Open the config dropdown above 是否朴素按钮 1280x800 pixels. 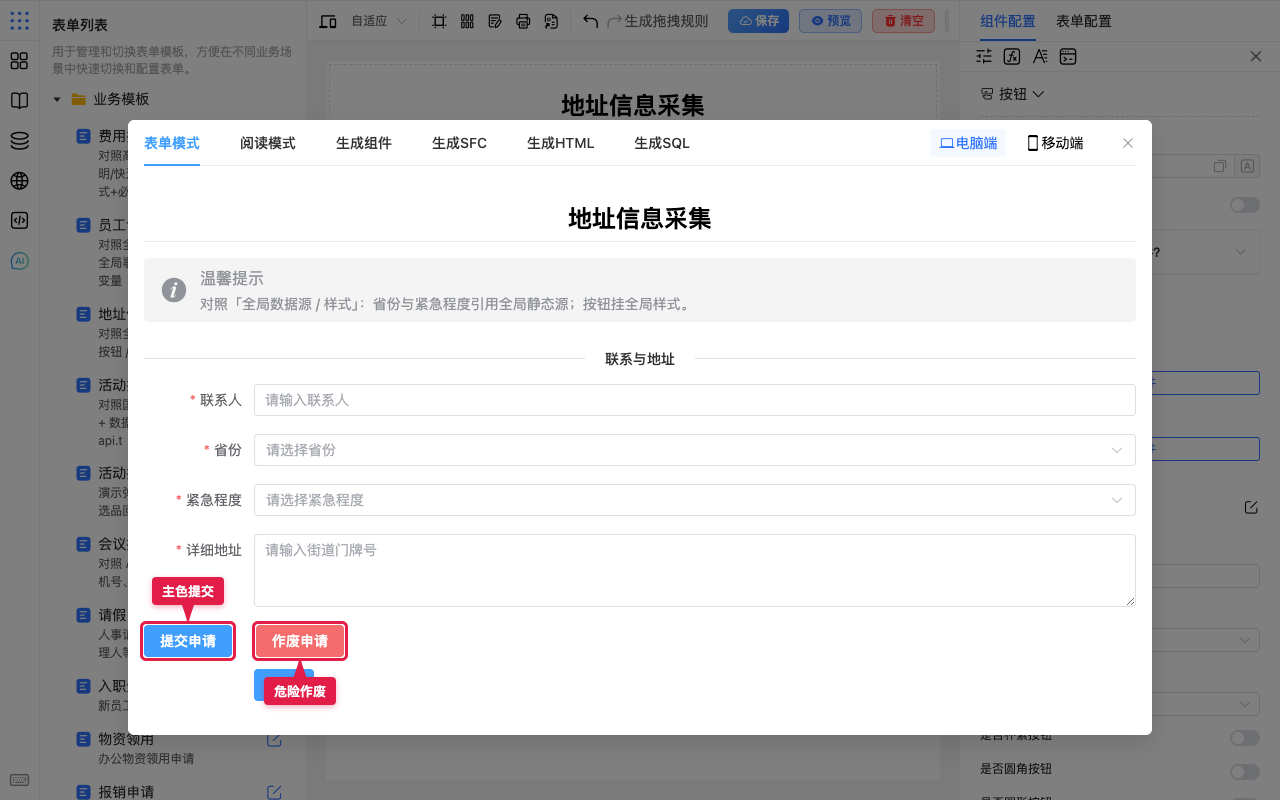coord(1206,704)
